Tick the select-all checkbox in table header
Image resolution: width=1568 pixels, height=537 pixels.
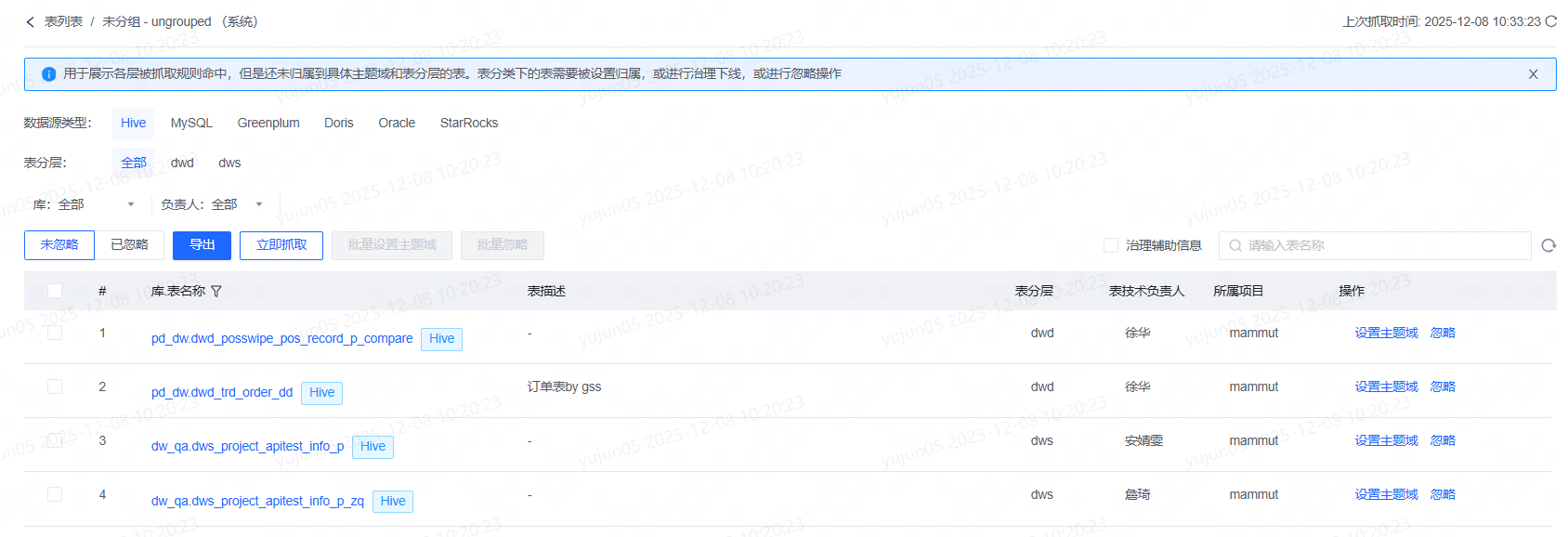(55, 291)
